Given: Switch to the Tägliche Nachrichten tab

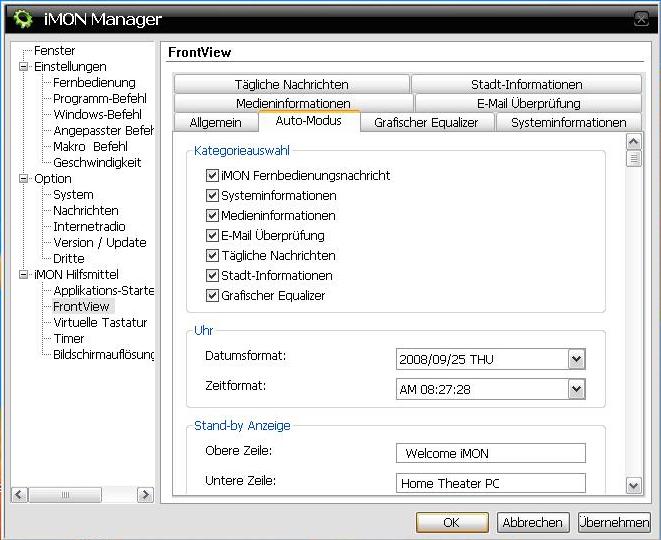Looking at the screenshot, I should click(x=291, y=84).
